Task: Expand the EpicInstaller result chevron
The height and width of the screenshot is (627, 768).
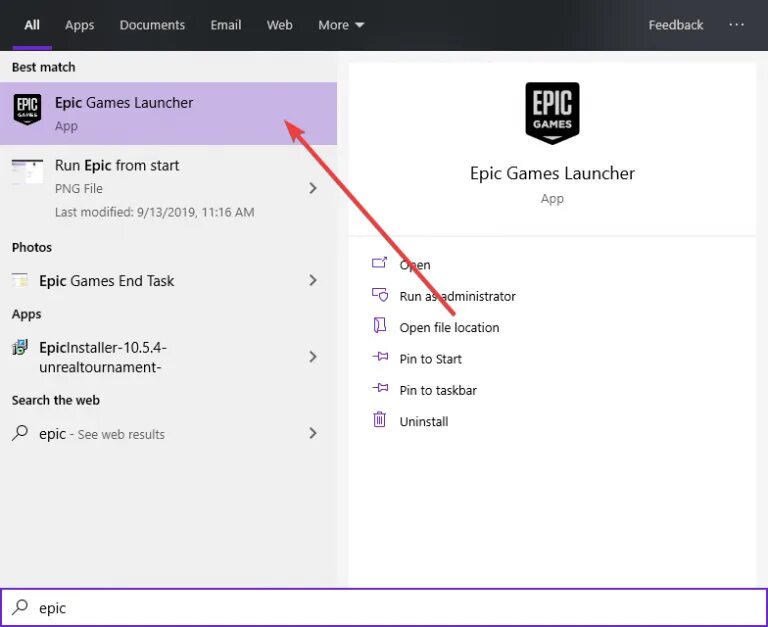Action: pyautogui.click(x=313, y=357)
